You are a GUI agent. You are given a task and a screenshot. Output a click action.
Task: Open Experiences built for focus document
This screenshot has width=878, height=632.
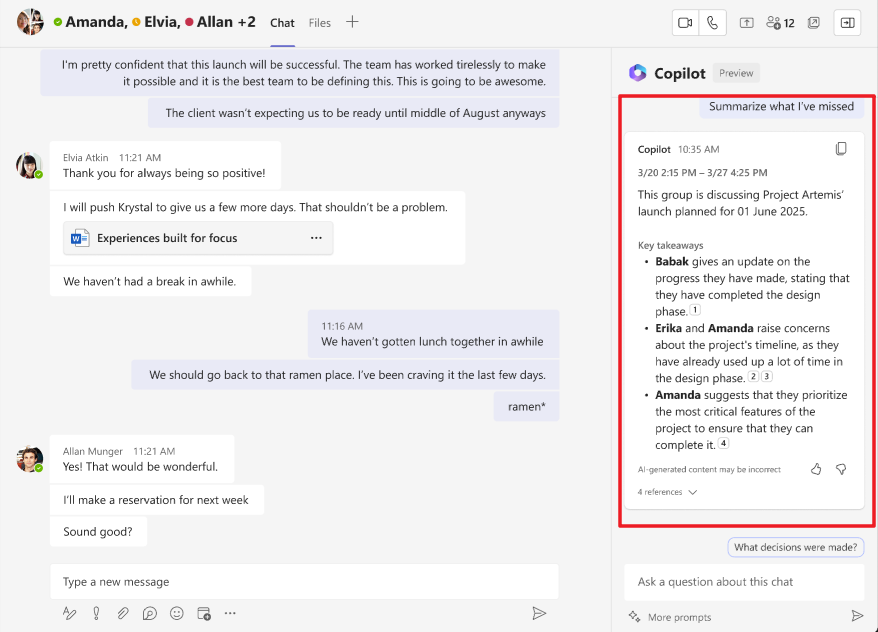click(x=198, y=238)
